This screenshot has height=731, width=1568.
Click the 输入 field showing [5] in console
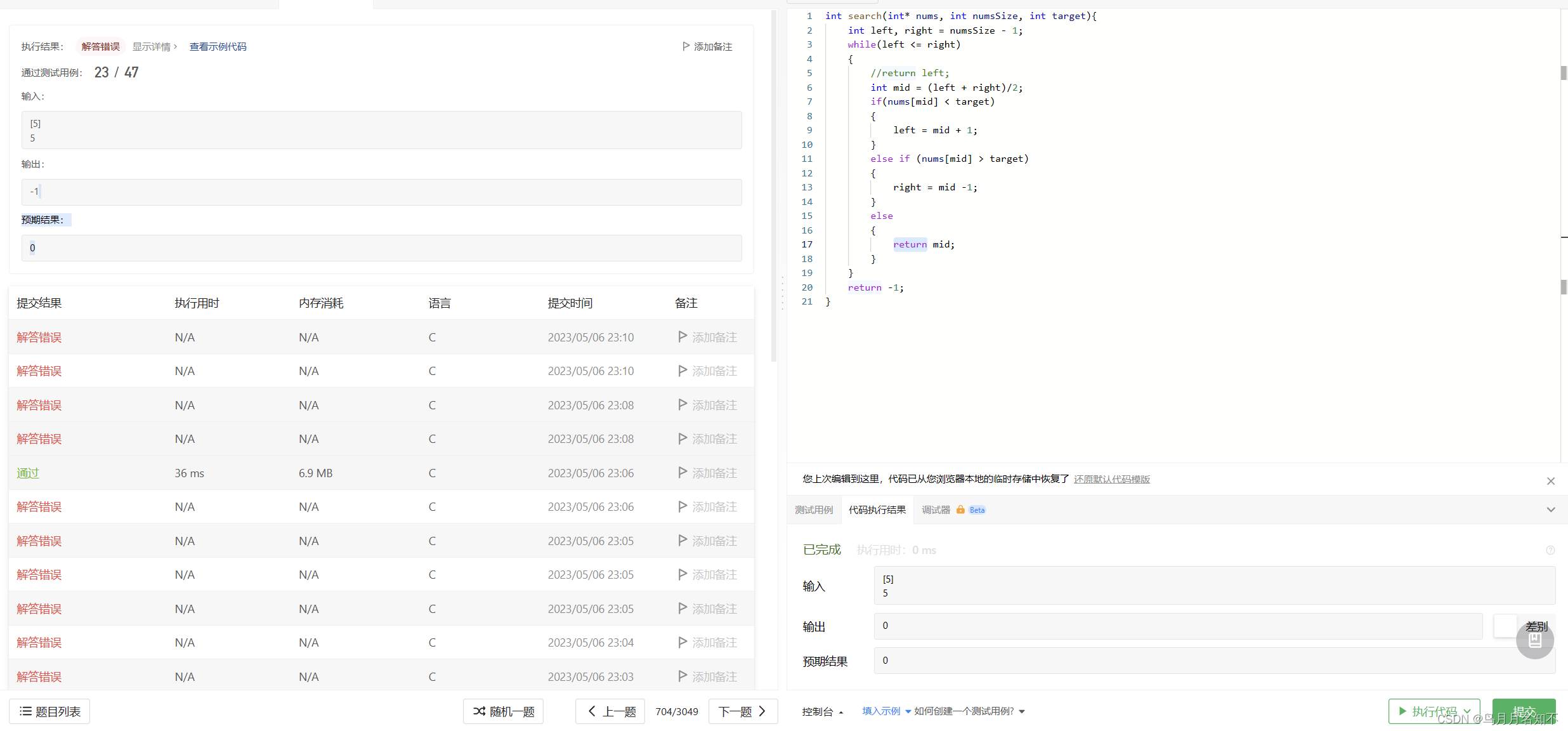1213,585
